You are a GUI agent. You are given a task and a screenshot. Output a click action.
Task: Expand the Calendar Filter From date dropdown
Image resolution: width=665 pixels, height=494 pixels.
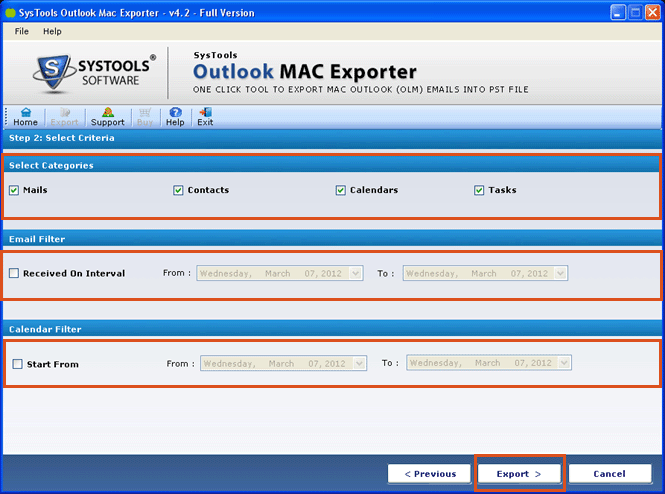click(359, 363)
